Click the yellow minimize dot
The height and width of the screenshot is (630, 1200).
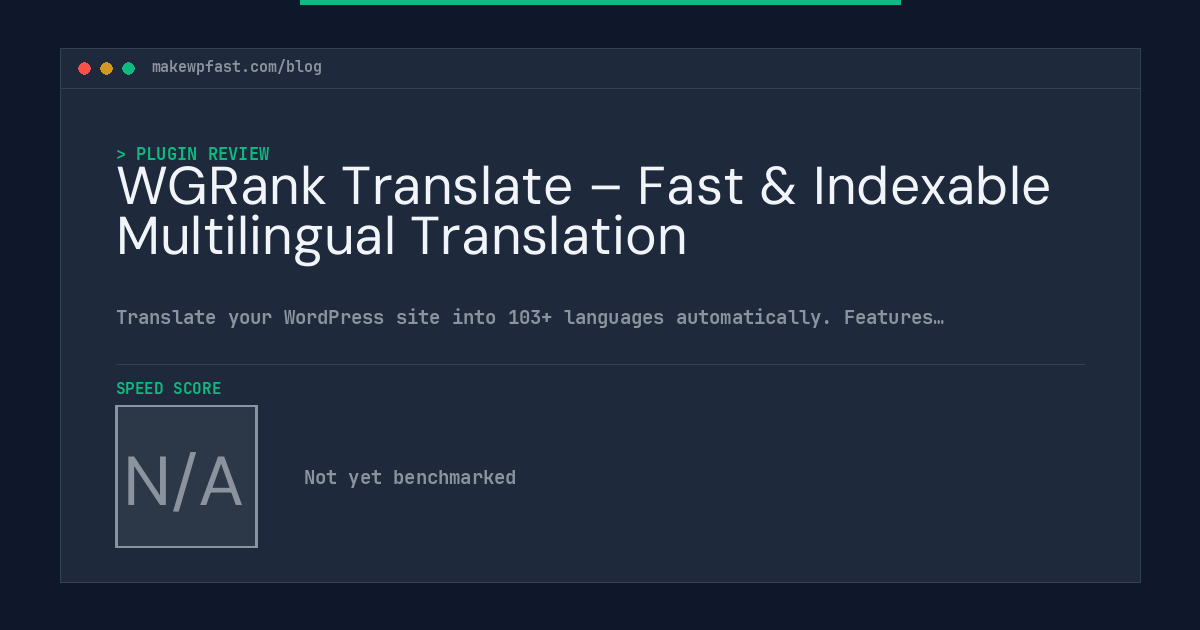(x=106, y=68)
